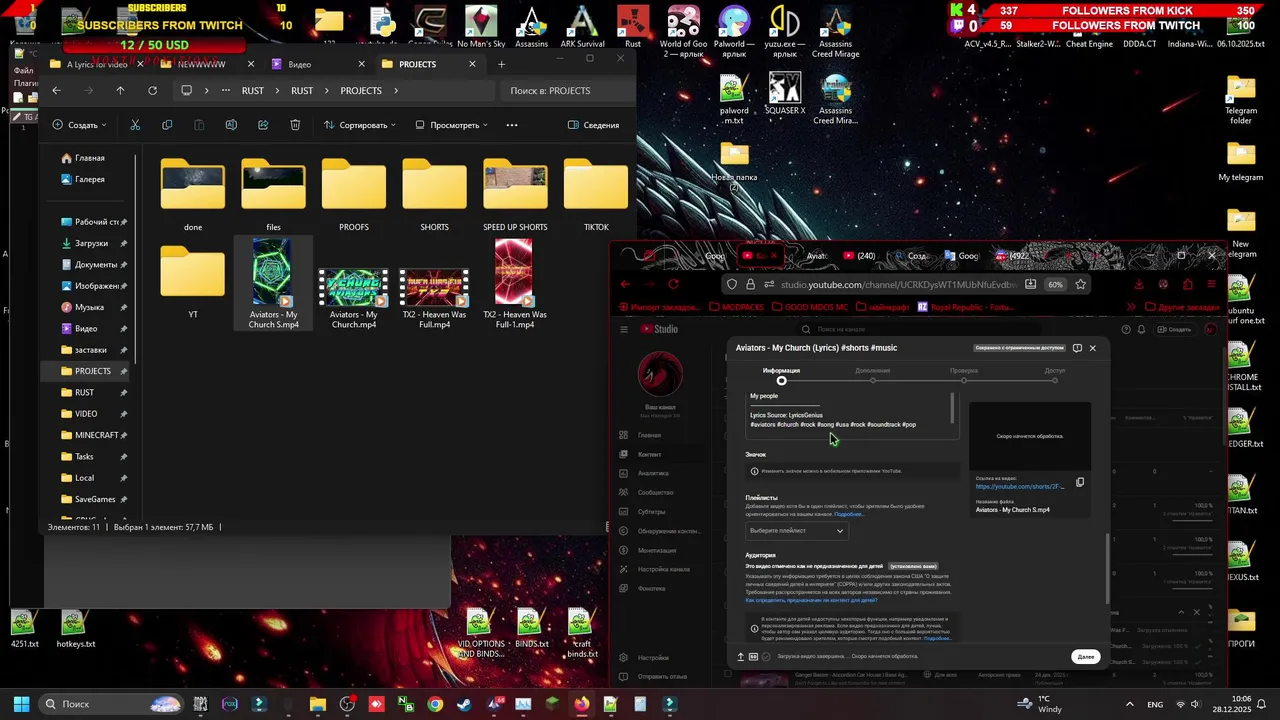Open the Explorer 'See more' three-dots menu
The width and height of the screenshot is (1280, 720).
point(512,125)
